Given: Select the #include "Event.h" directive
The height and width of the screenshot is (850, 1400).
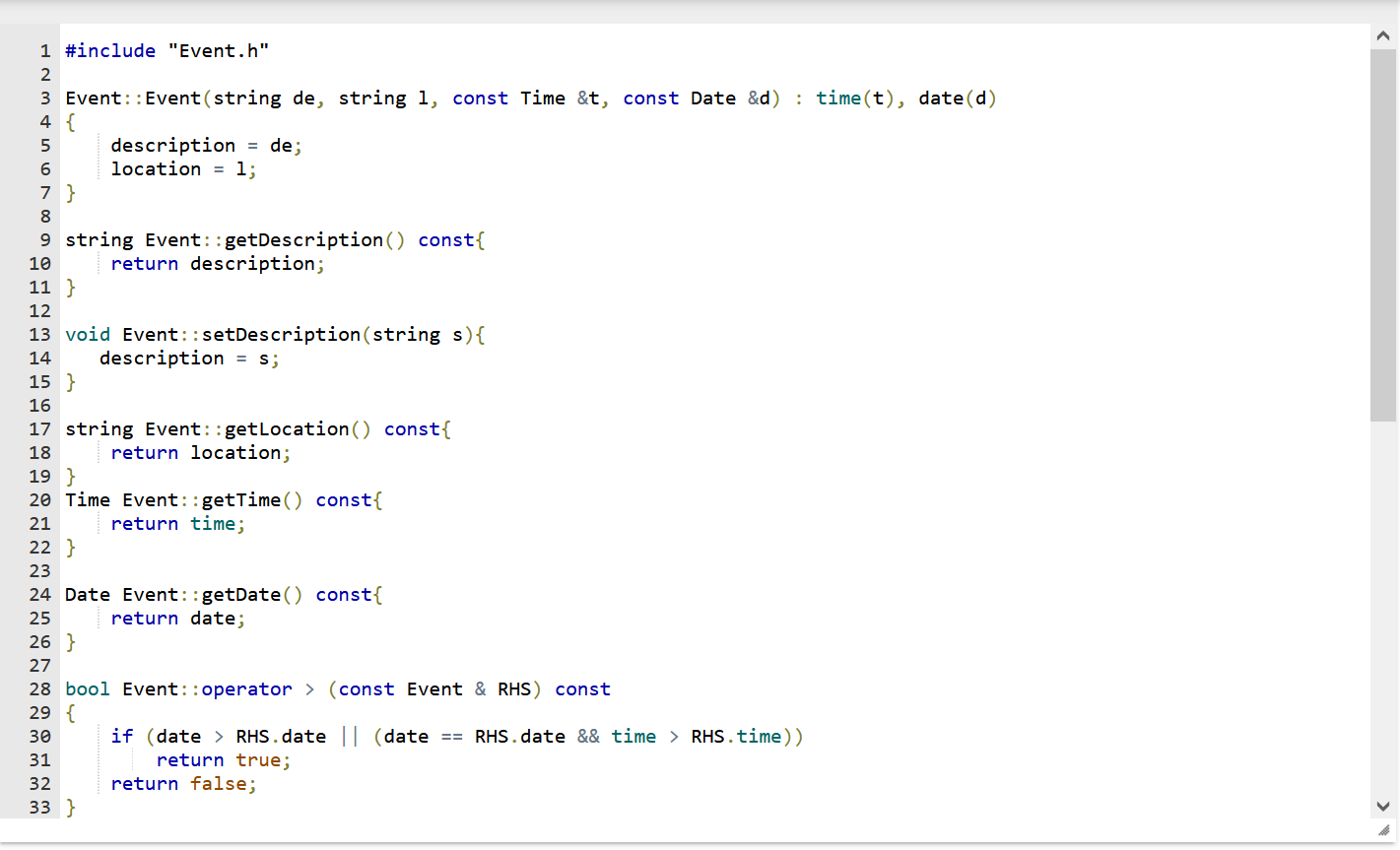Looking at the screenshot, I should (167, 50).
